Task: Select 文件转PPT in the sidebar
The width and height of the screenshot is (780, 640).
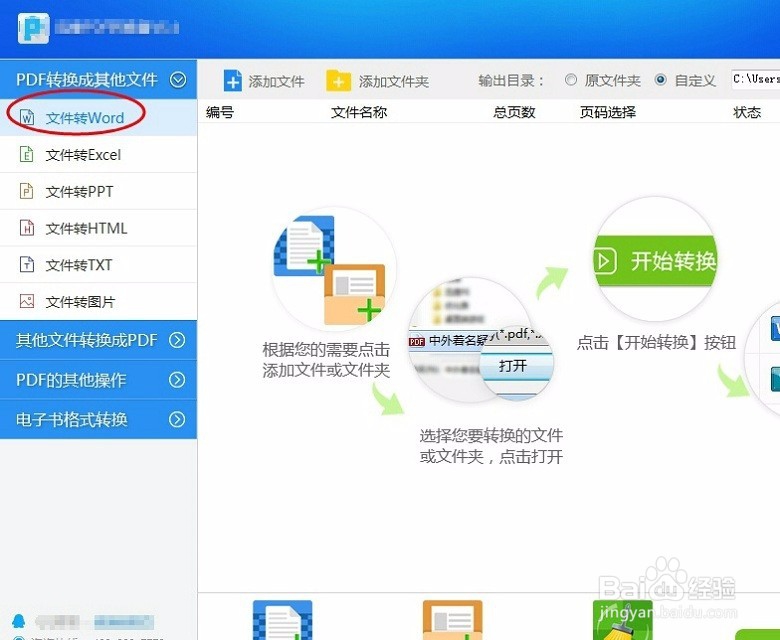Action: [98, 191]
